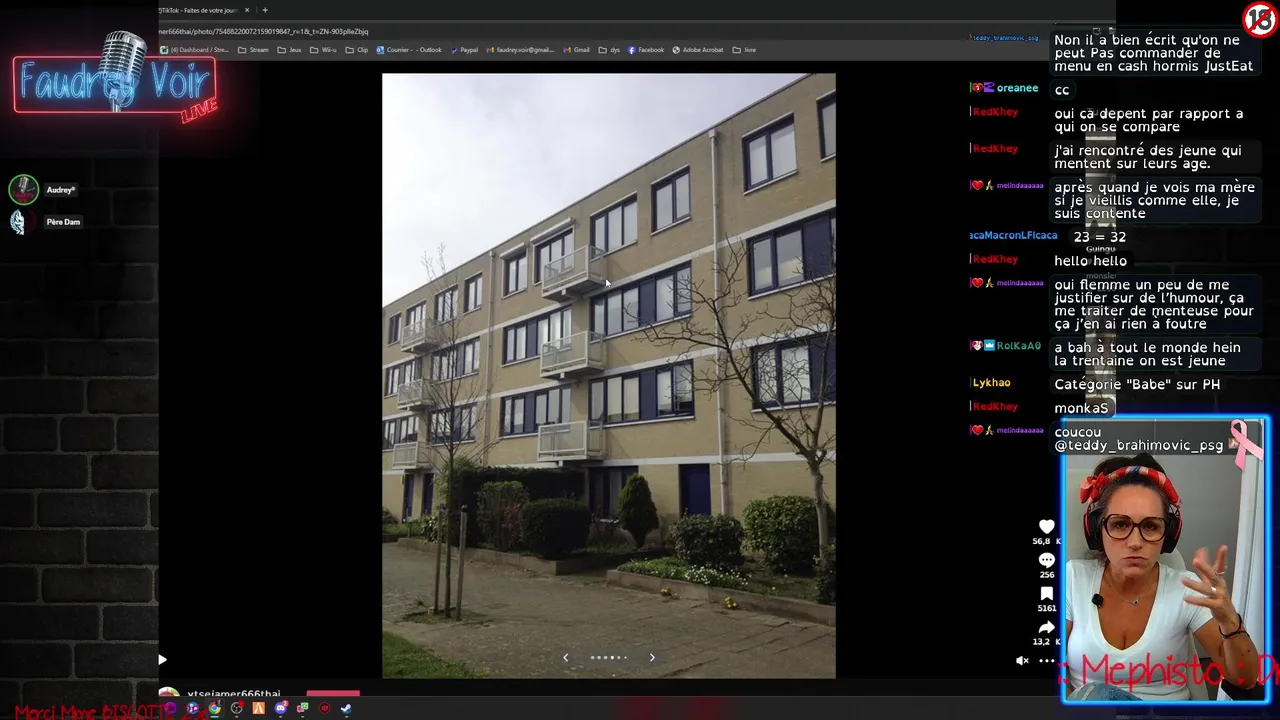Screen dimensions: 1280x720
Task: Click chat username acaMacronLFicaca
Action: (x=1013, y=235)
